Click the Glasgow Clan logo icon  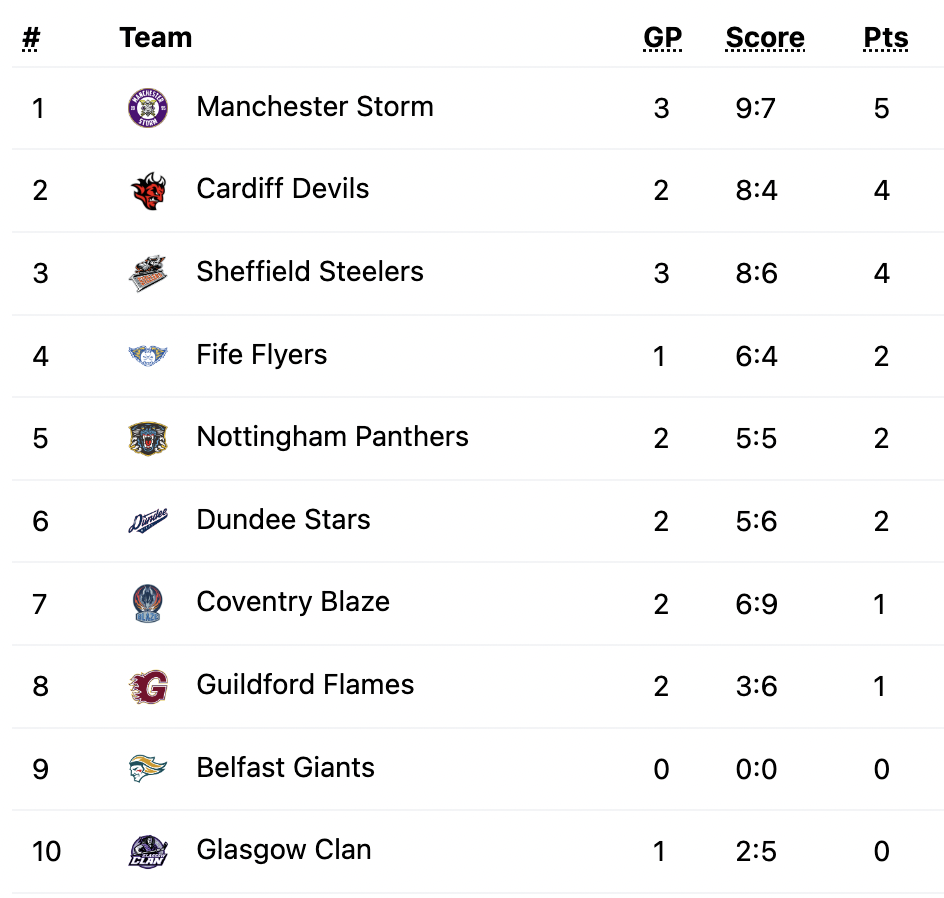[x=148, y=851]
